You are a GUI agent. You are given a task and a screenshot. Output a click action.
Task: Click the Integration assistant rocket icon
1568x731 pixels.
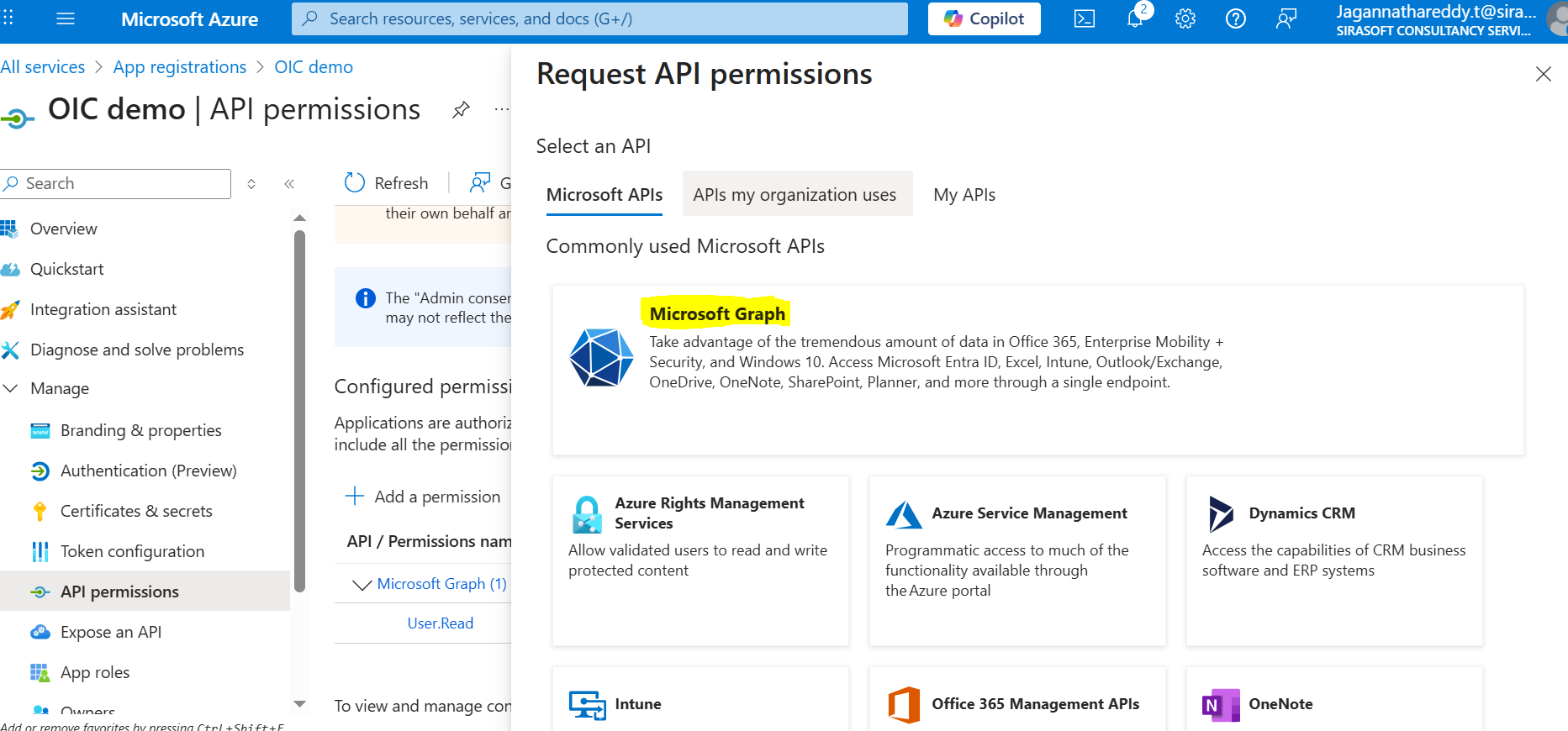pos(9,309)
